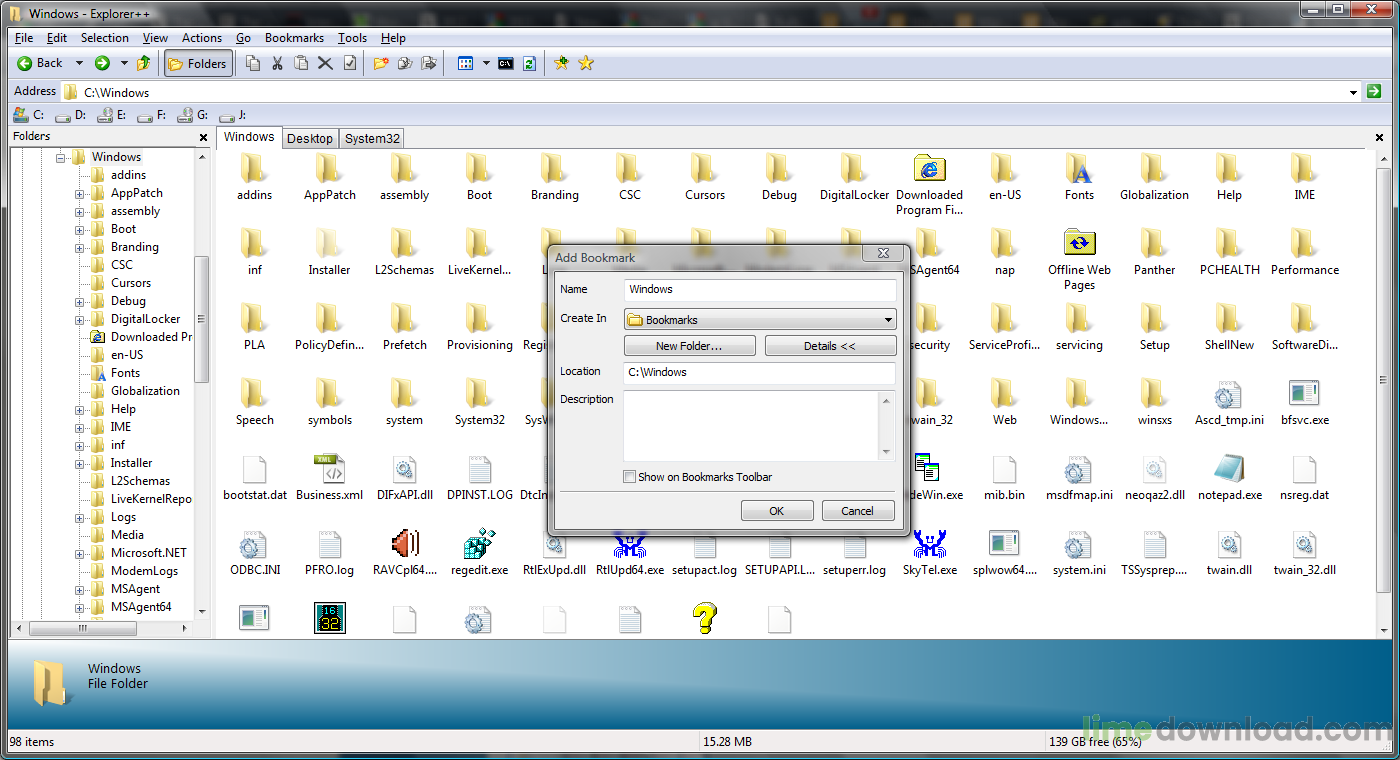This screenshot has width=1400, height=760.
Task: Click the New Folder... button
Action: coord(690,346)
